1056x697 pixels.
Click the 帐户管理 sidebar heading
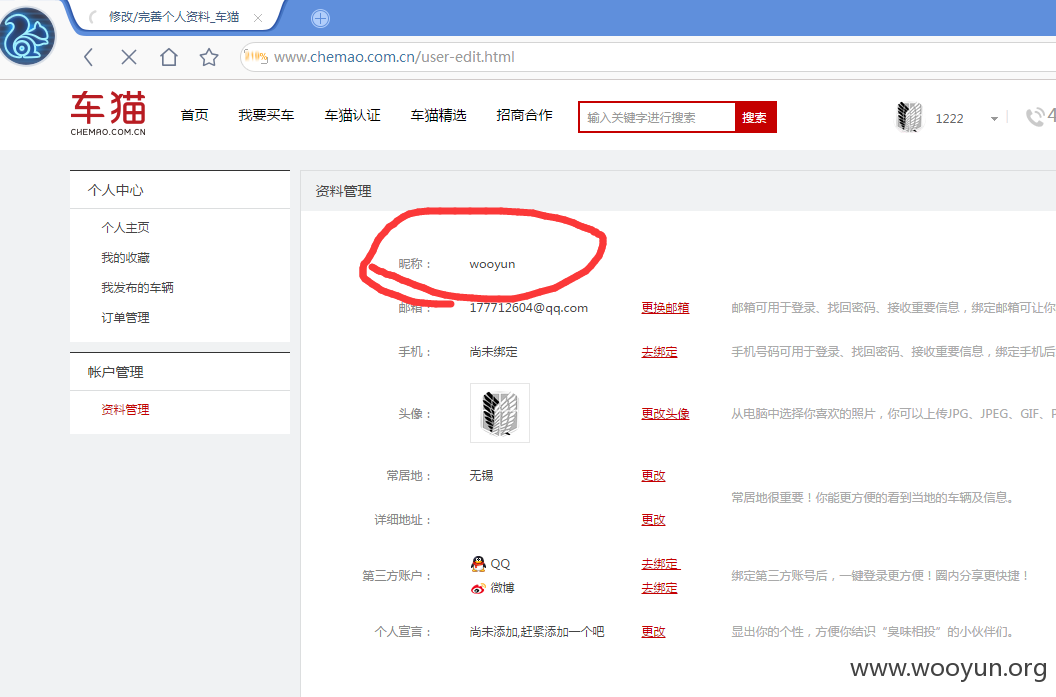pos(115,372)
